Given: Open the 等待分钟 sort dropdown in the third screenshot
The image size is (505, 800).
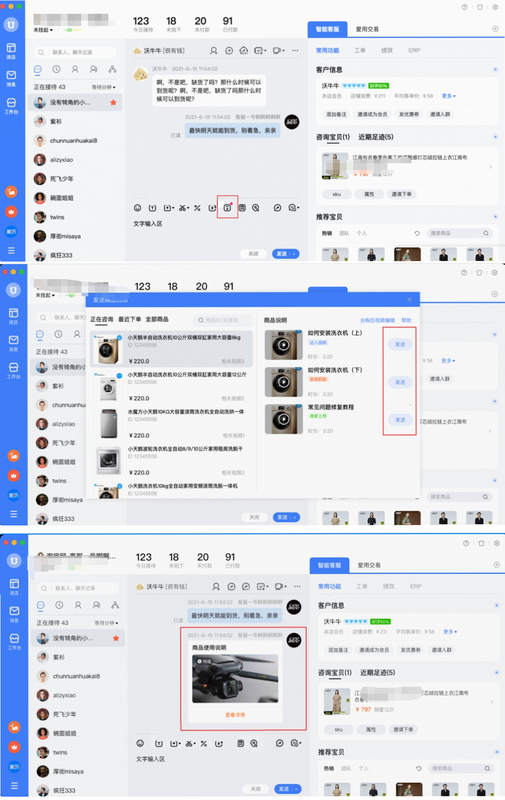Looking at the screenshot, I should tap(106, 623).
